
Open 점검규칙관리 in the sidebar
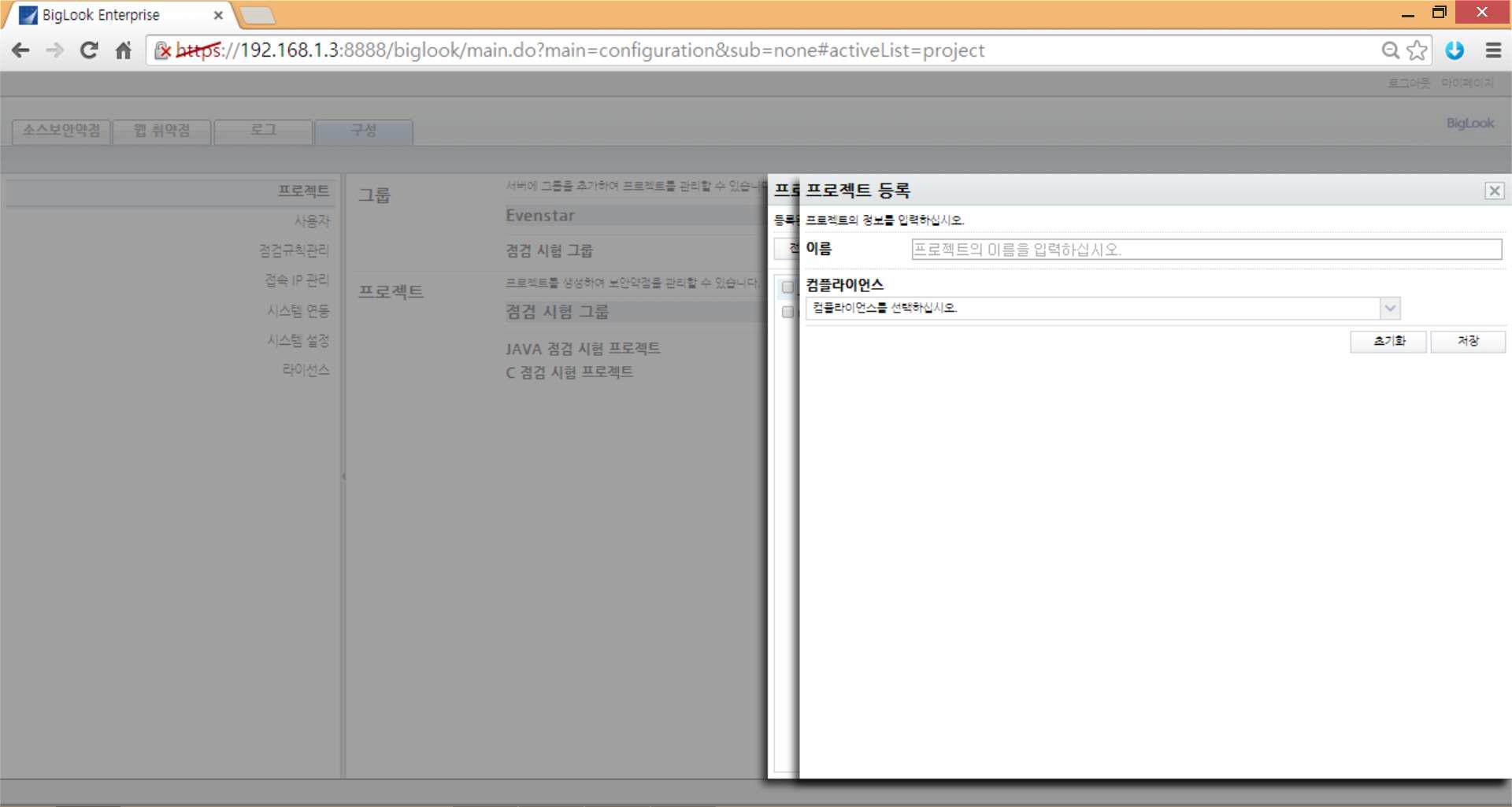[294, 250]
